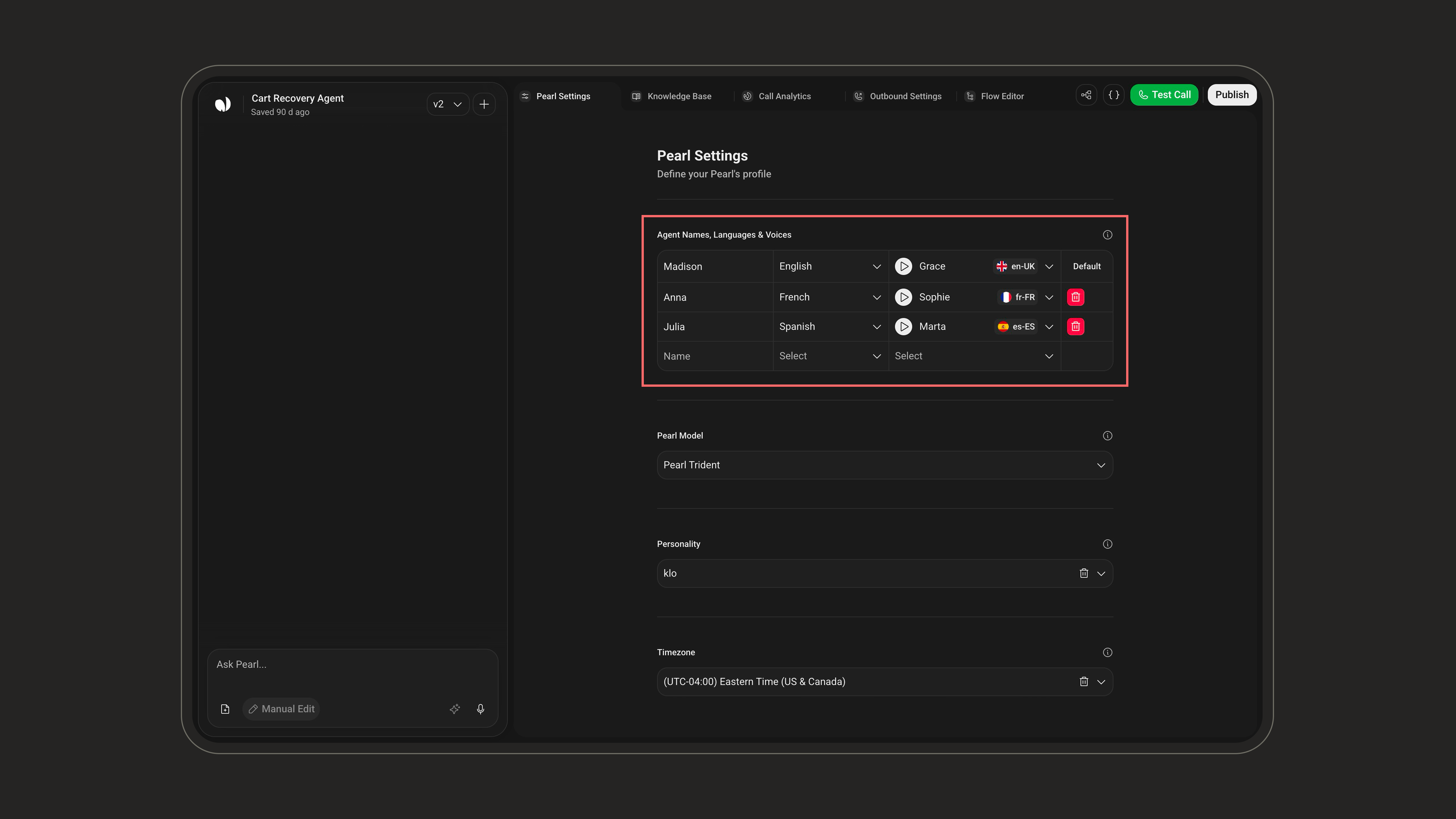This screenshot has height=819, width=1456.
Task: Clear the Personality value with trash icon
Action: (x=1083, y=573)
